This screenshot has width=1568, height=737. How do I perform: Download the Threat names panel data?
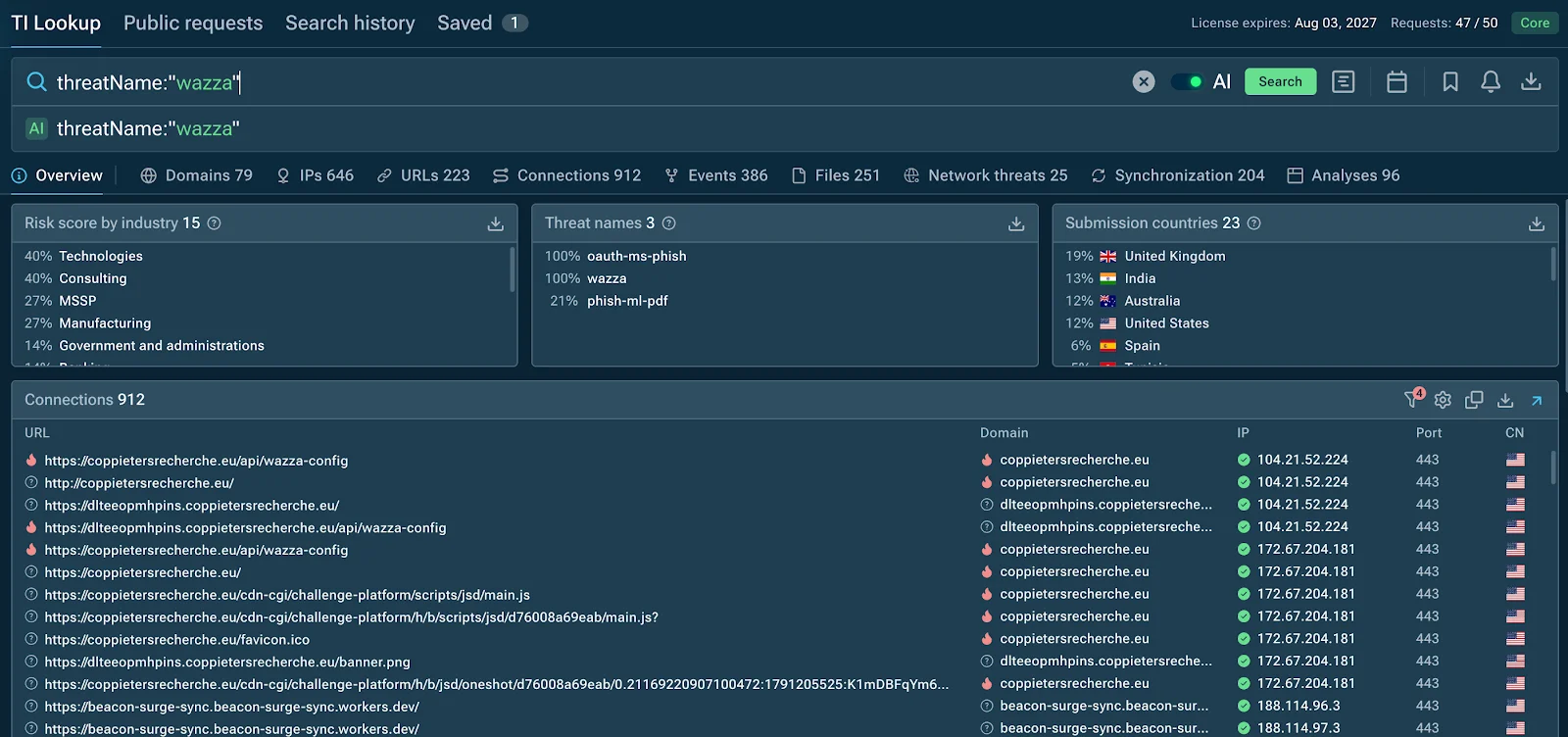click(x=1016, y=223)
